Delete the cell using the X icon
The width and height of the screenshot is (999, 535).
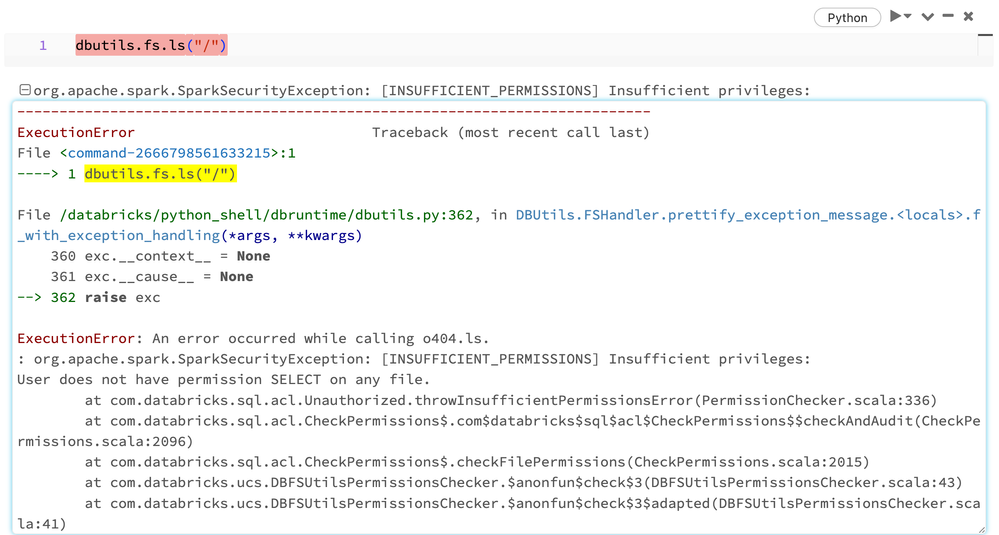968,16
